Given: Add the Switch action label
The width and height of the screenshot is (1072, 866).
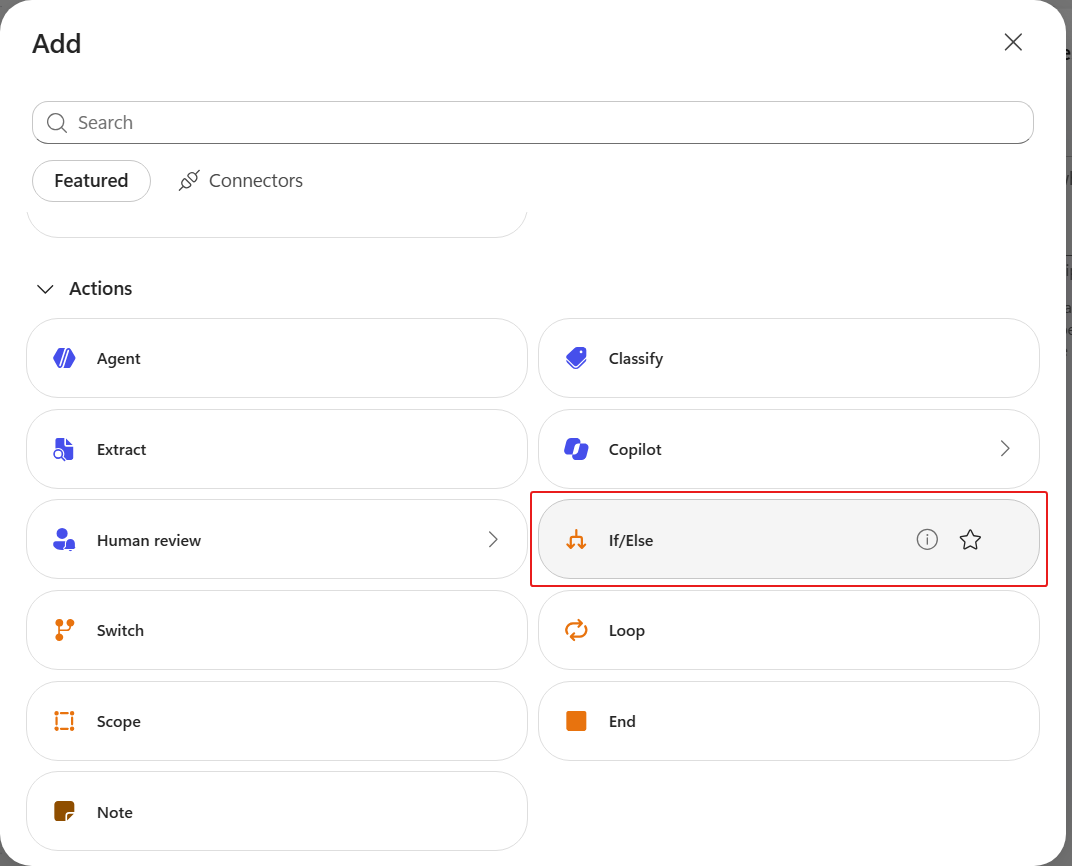Looking at the screenshot, I should 120,631.
